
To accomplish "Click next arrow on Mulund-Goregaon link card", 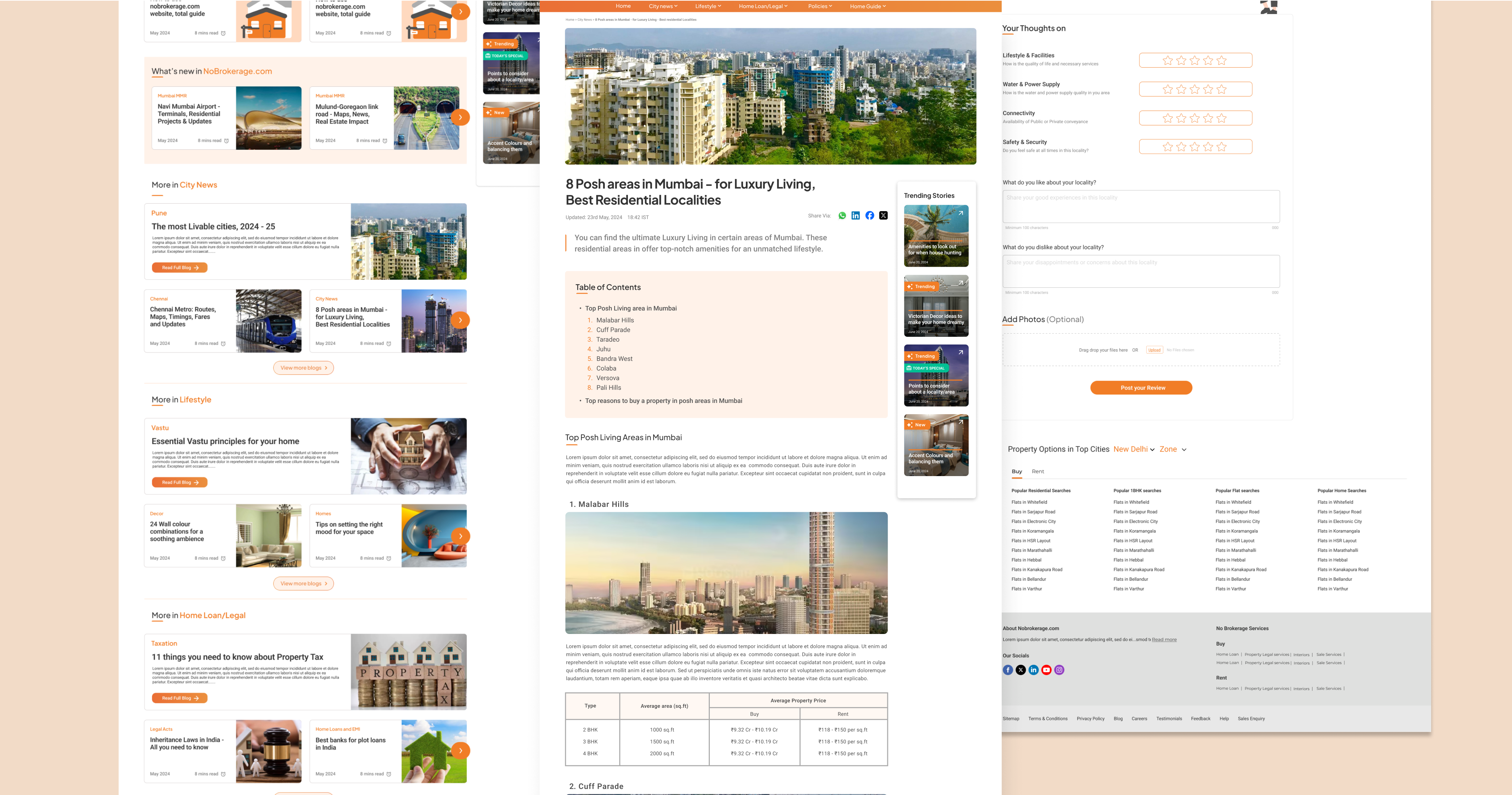I will 461,117.
